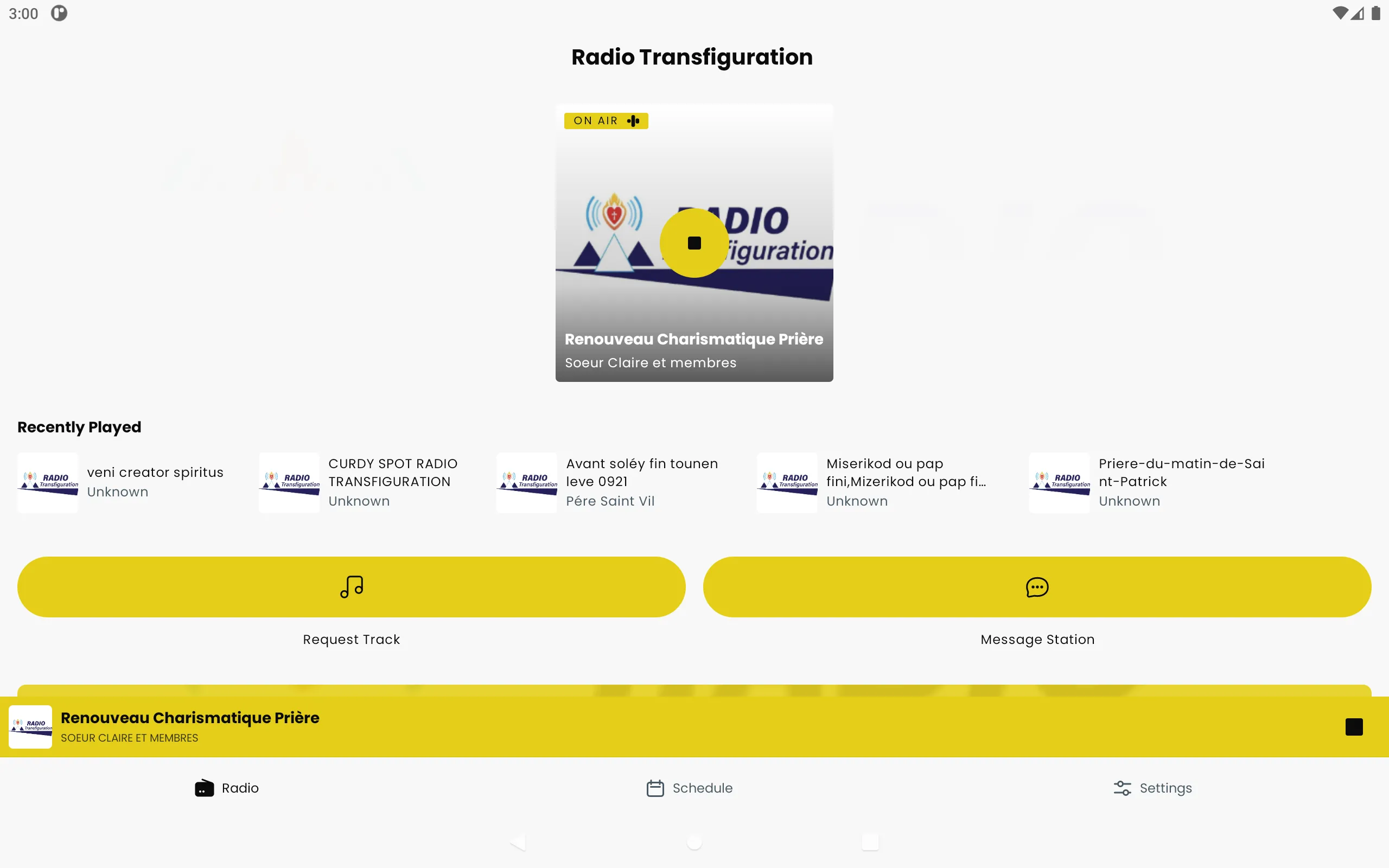Click the Radio tab icon in bottom navigation

pyautogui.click(x=205, y=788)
